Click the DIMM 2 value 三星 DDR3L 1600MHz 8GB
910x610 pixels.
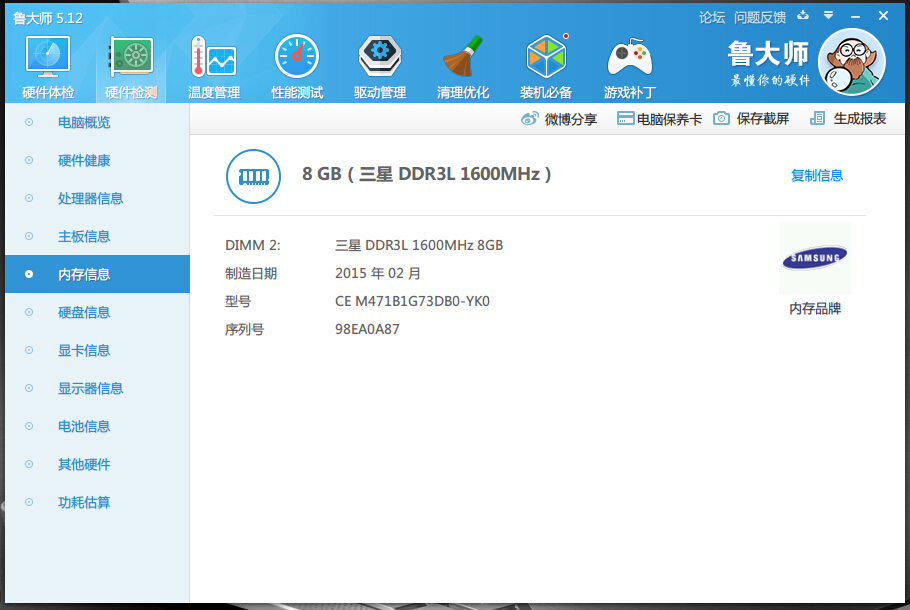coord(419,246)
